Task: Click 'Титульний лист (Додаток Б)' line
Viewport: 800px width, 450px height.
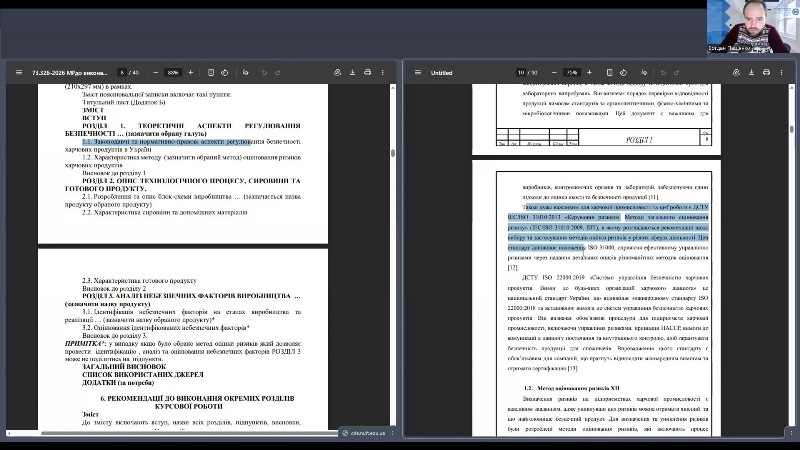Action: (123, 102)
